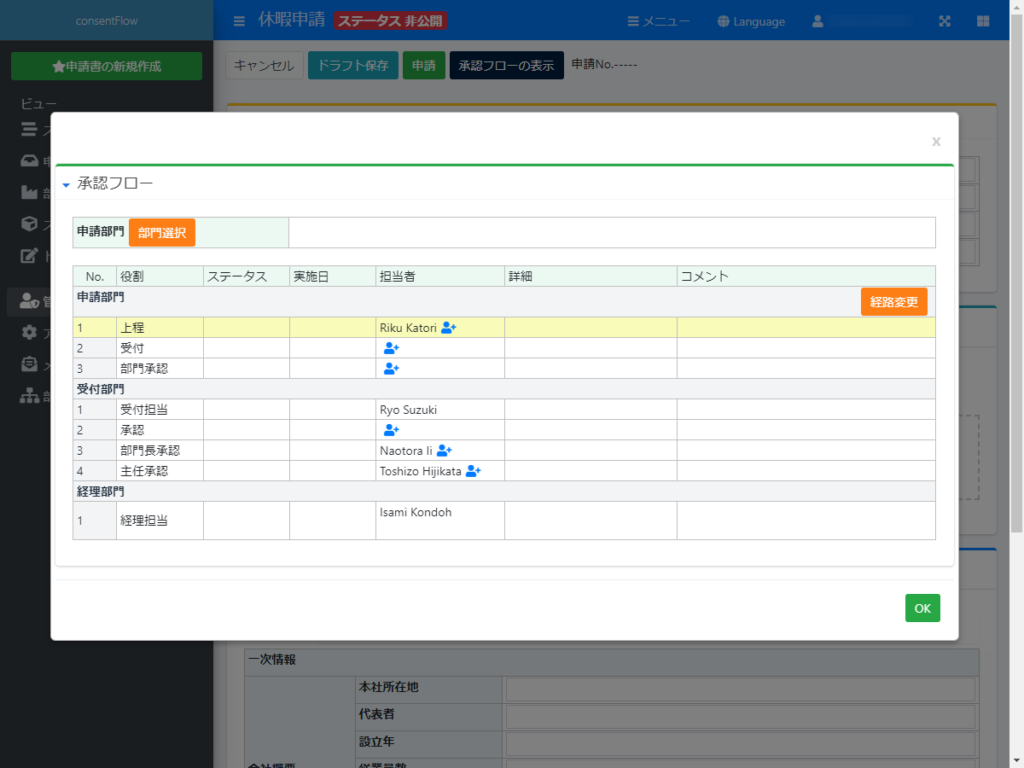Click the 主任承認 role cell
This screenshot has width=1024, height=768.
pos(159,471)
